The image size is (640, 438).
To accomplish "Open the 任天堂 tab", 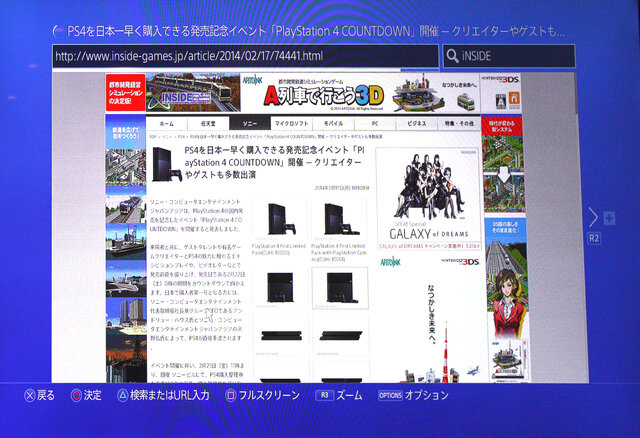I will [208, 123].
